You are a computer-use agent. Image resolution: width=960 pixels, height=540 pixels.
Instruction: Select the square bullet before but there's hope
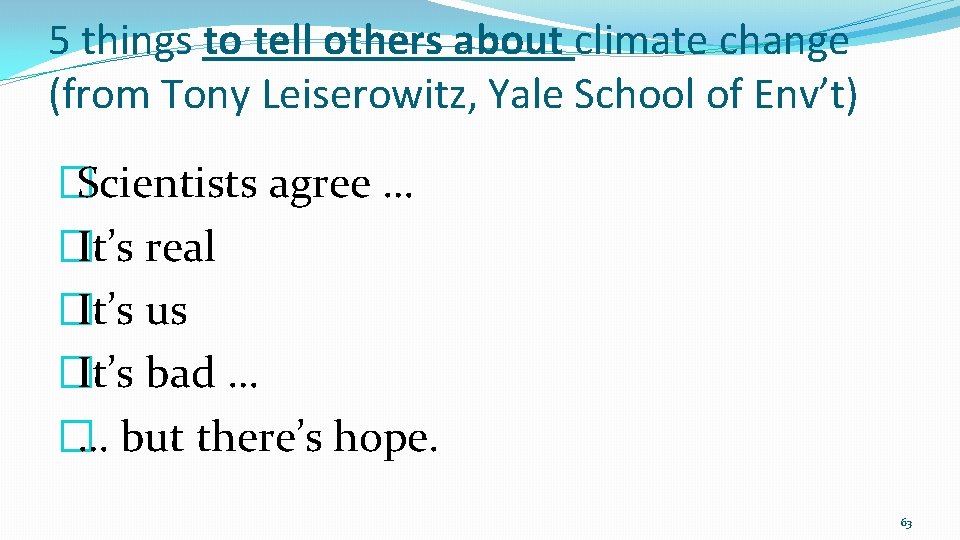pyautogui.click(x=76, y=437)
